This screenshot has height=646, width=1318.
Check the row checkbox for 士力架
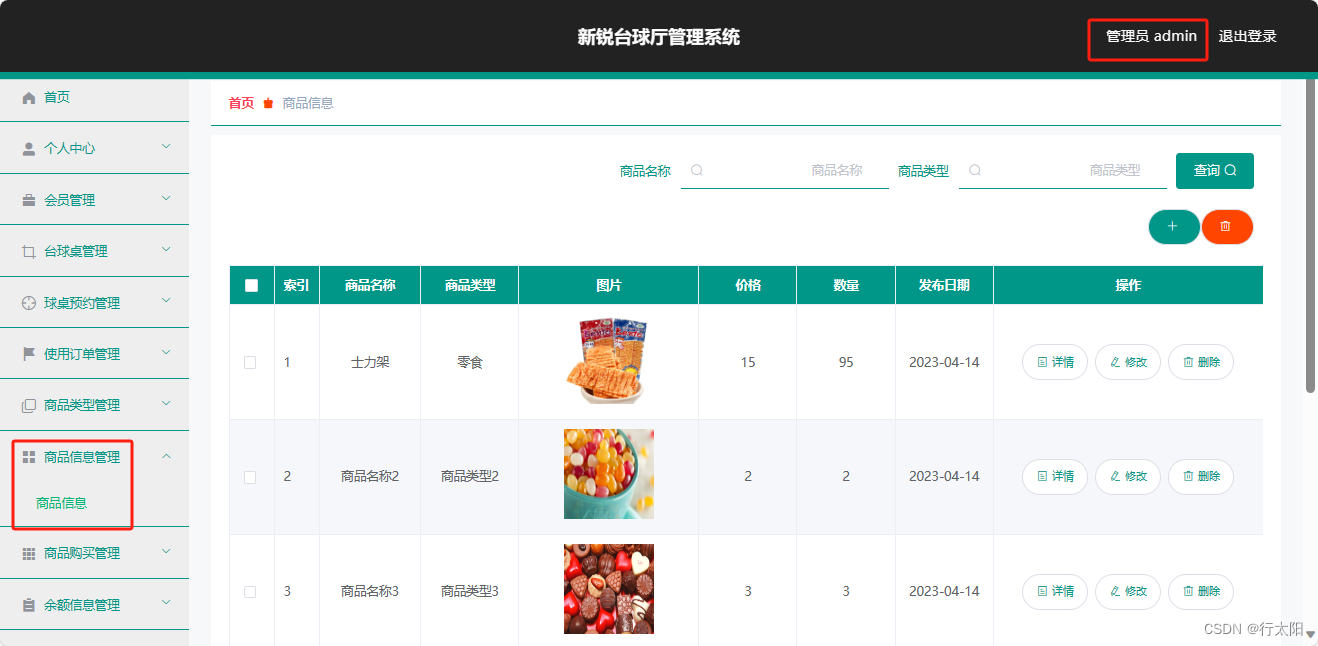(x=250, y=362)
